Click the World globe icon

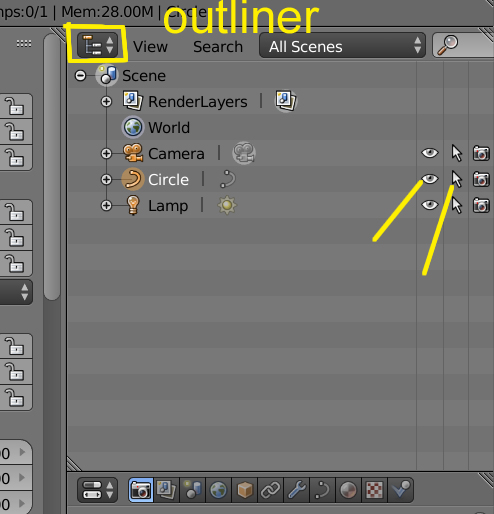pyautogui.click(x=133, y=127)
